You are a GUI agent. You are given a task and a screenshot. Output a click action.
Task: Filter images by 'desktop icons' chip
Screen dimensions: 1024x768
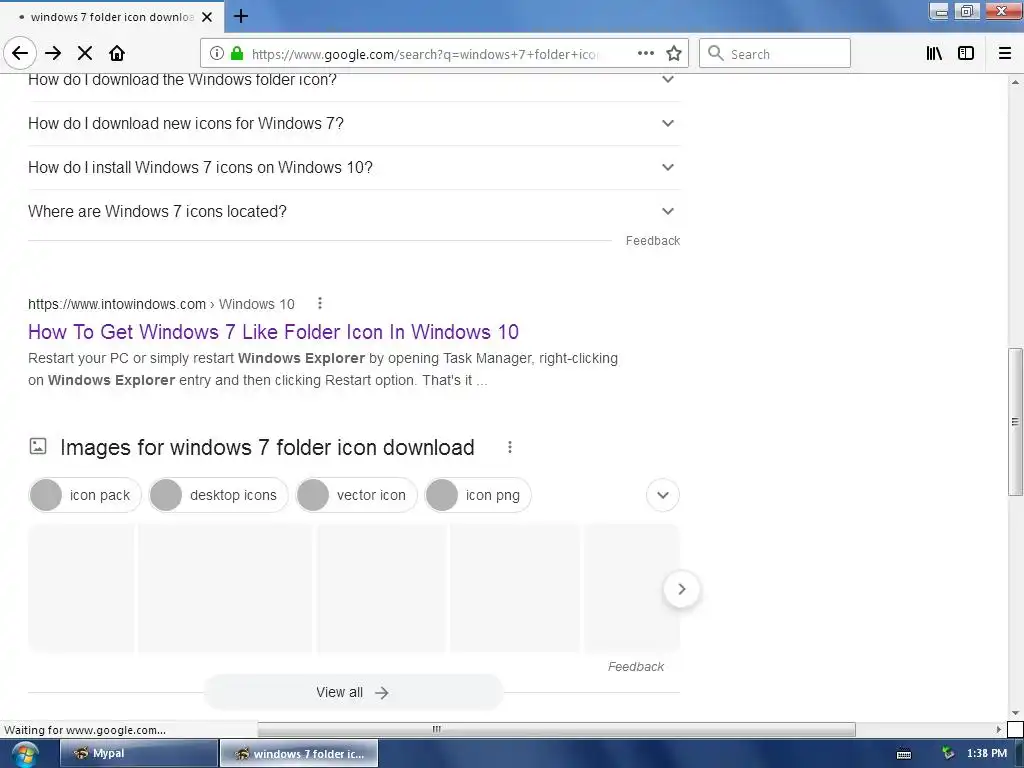coord(218,495)
